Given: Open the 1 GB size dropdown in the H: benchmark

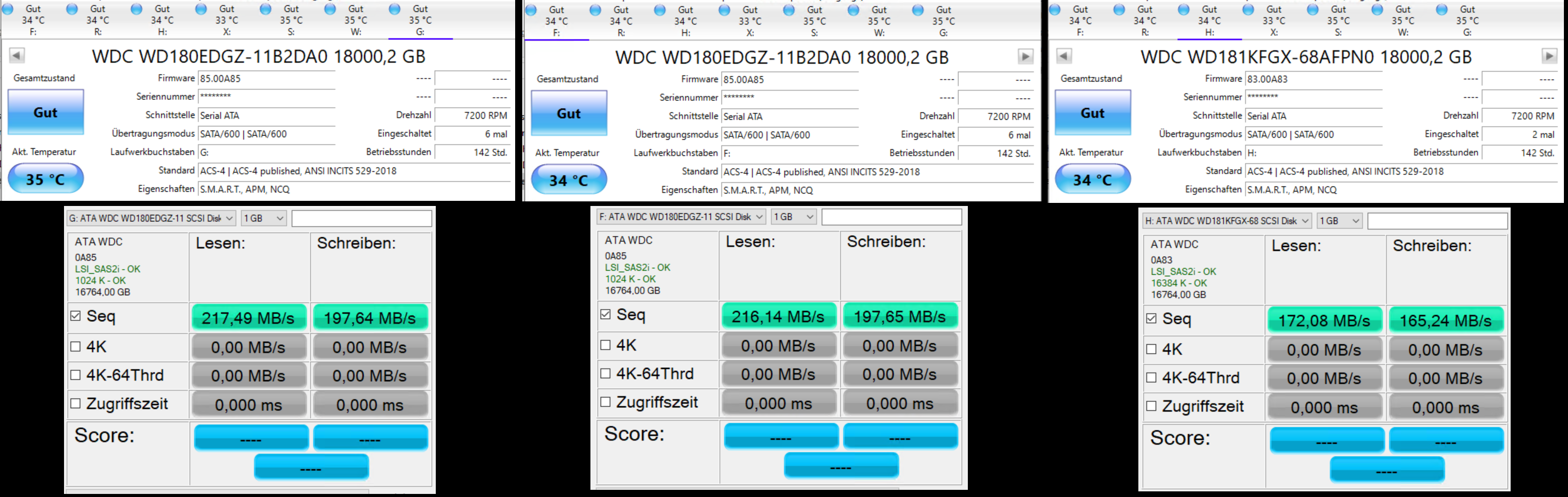Looking at the screenshot, I should pos(1340,221).
